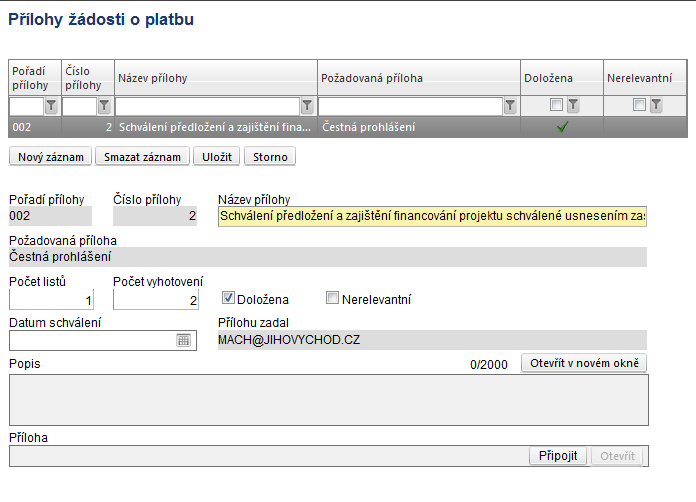The height and width of the screenshot is (502, 696).
Task: Click the filter icon for Pořadí přílohy column
Action: [51, 106]
